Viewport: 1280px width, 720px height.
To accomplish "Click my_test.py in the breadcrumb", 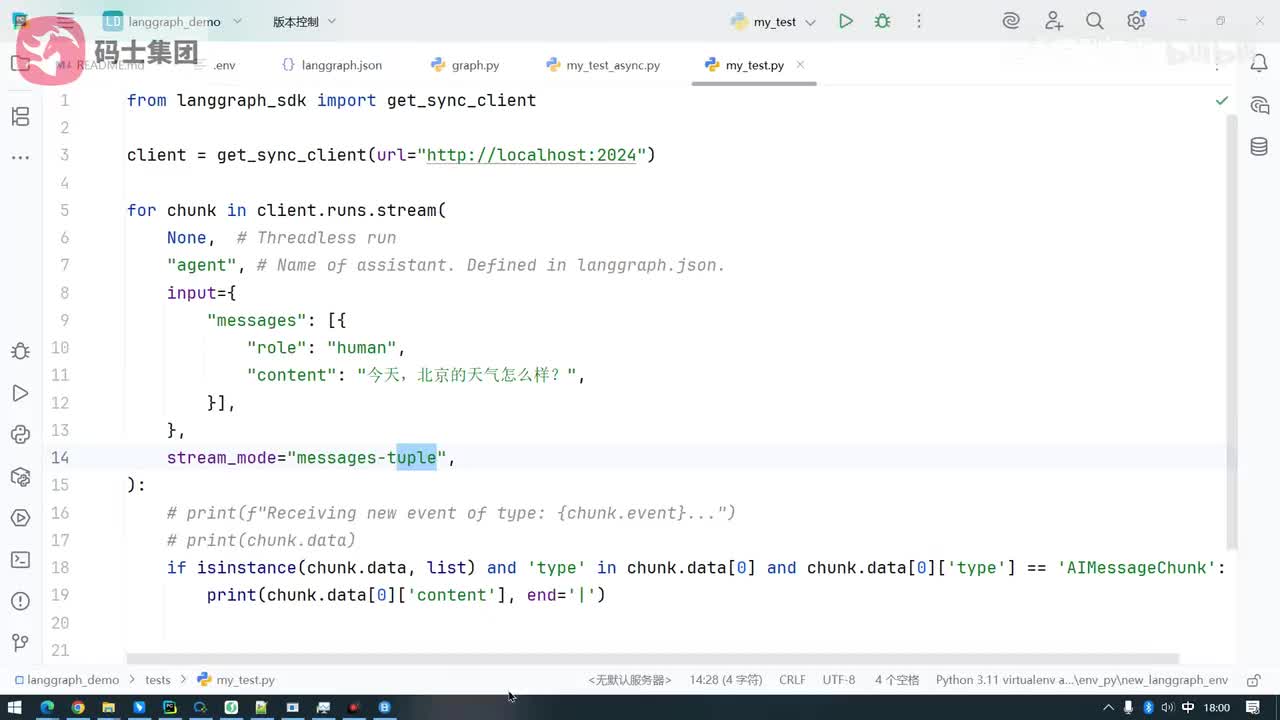I will 236,680.
